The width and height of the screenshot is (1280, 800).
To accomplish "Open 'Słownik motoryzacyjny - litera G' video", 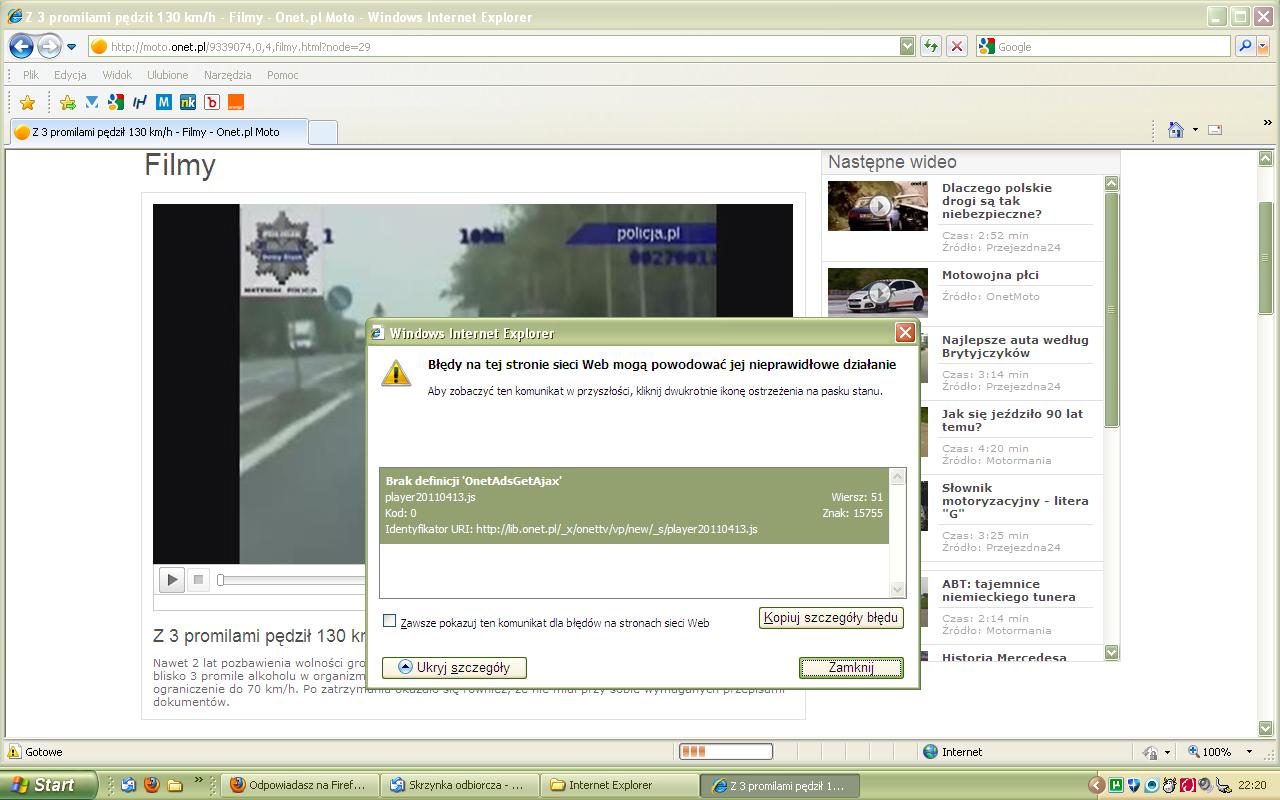I will (1015, 501).
